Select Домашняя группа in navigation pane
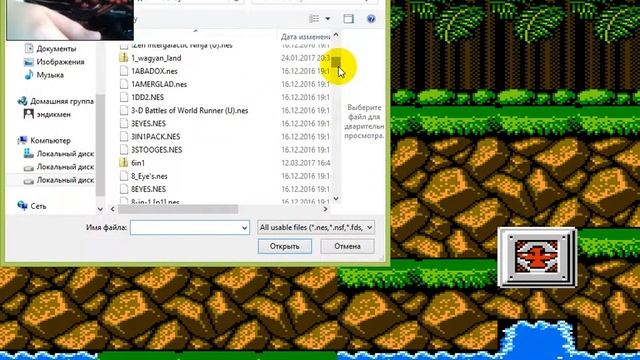The image size is (640, 360). [62, 101]
